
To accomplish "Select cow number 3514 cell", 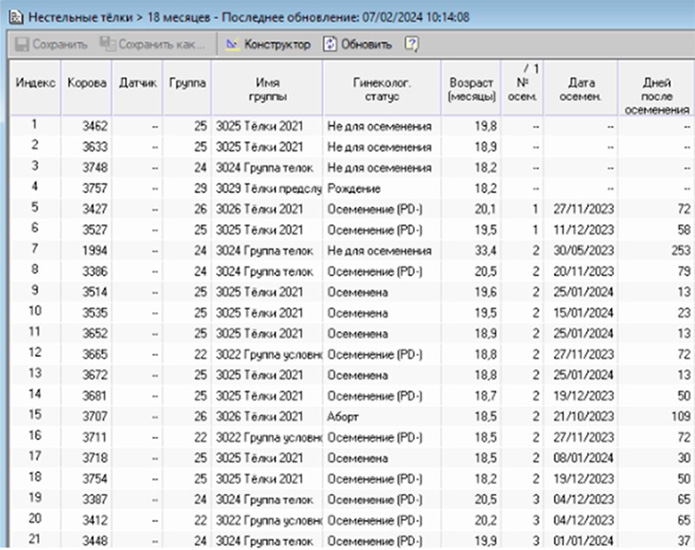I will tap(87, 293).
